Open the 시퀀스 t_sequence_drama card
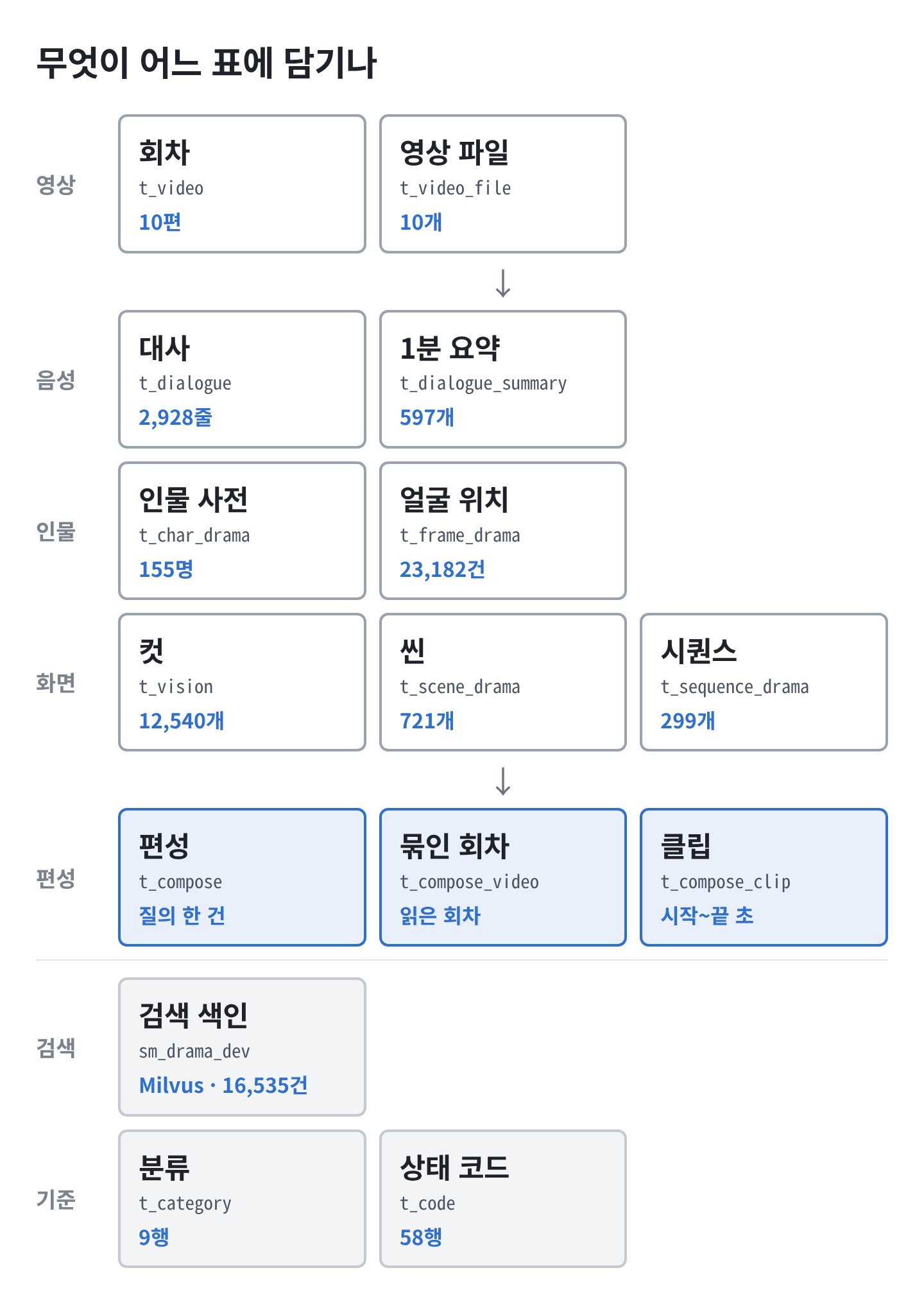This screenshot has width=924, height=1304. click(764, 682)
